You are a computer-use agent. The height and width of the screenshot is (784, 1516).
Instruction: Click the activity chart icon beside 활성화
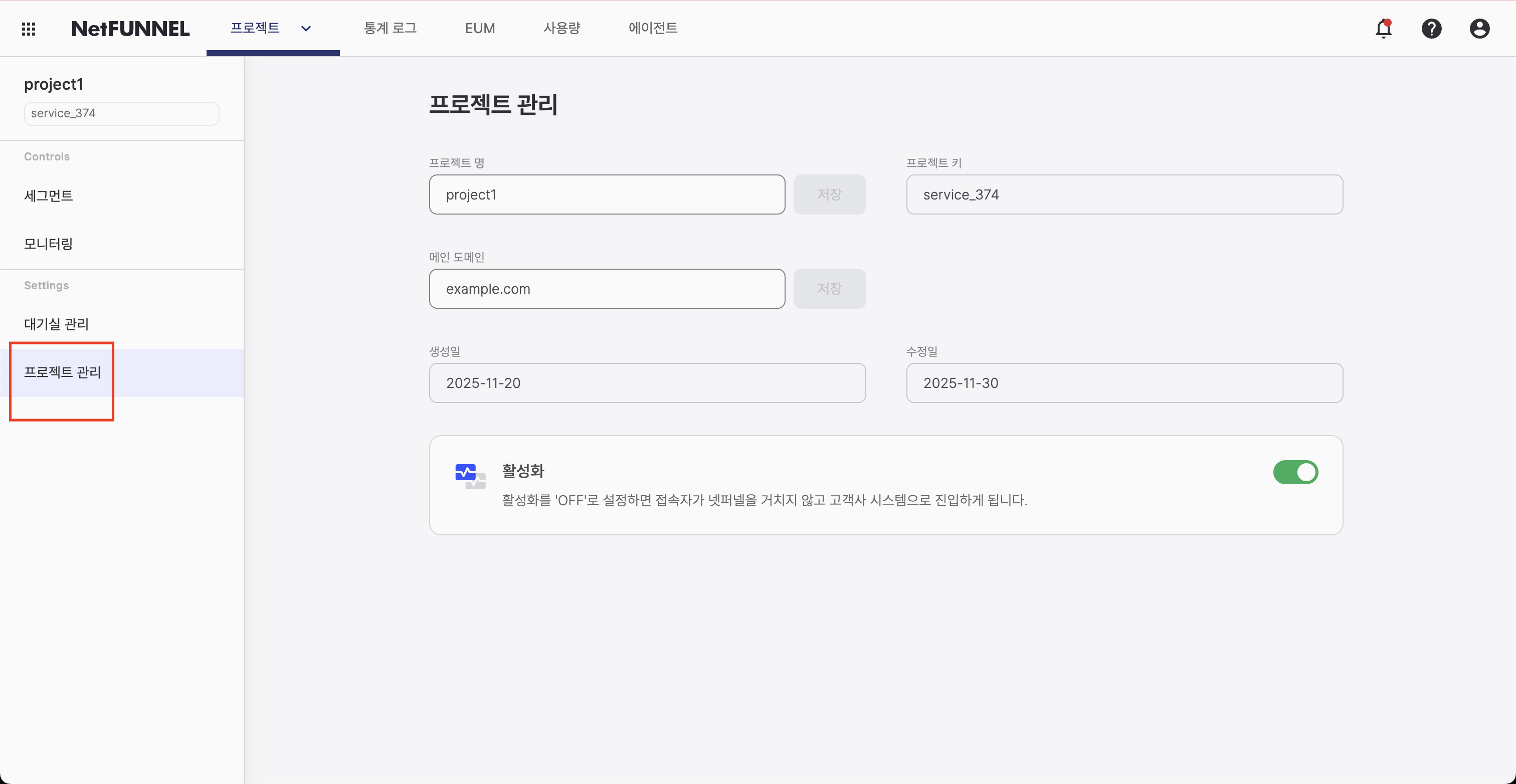(x=469, y=474)
